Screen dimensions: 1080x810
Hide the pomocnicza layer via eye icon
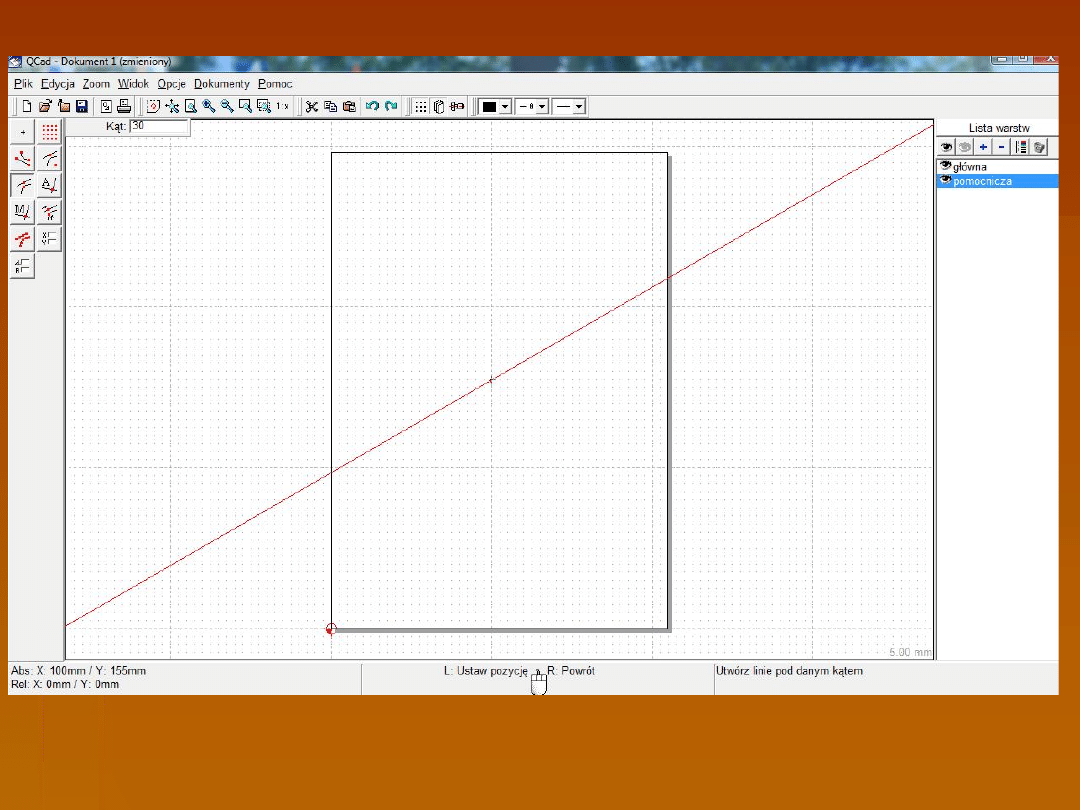[945, 181]
